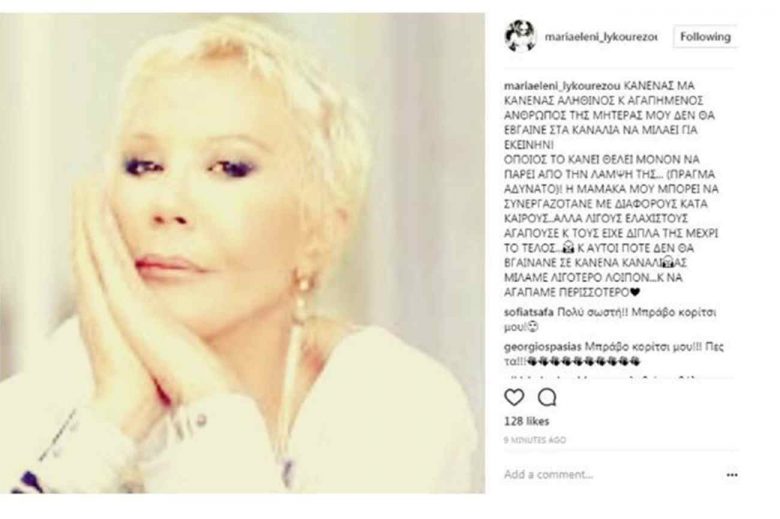The height and width of the screenshot is (519, 780).
Task: Open comments with the speech bubble icon
Action: 547,397
